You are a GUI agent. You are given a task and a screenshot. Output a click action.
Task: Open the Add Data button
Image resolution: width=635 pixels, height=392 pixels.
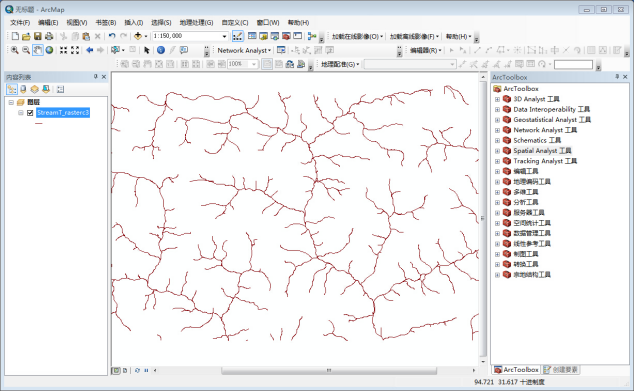click(138, 36)
